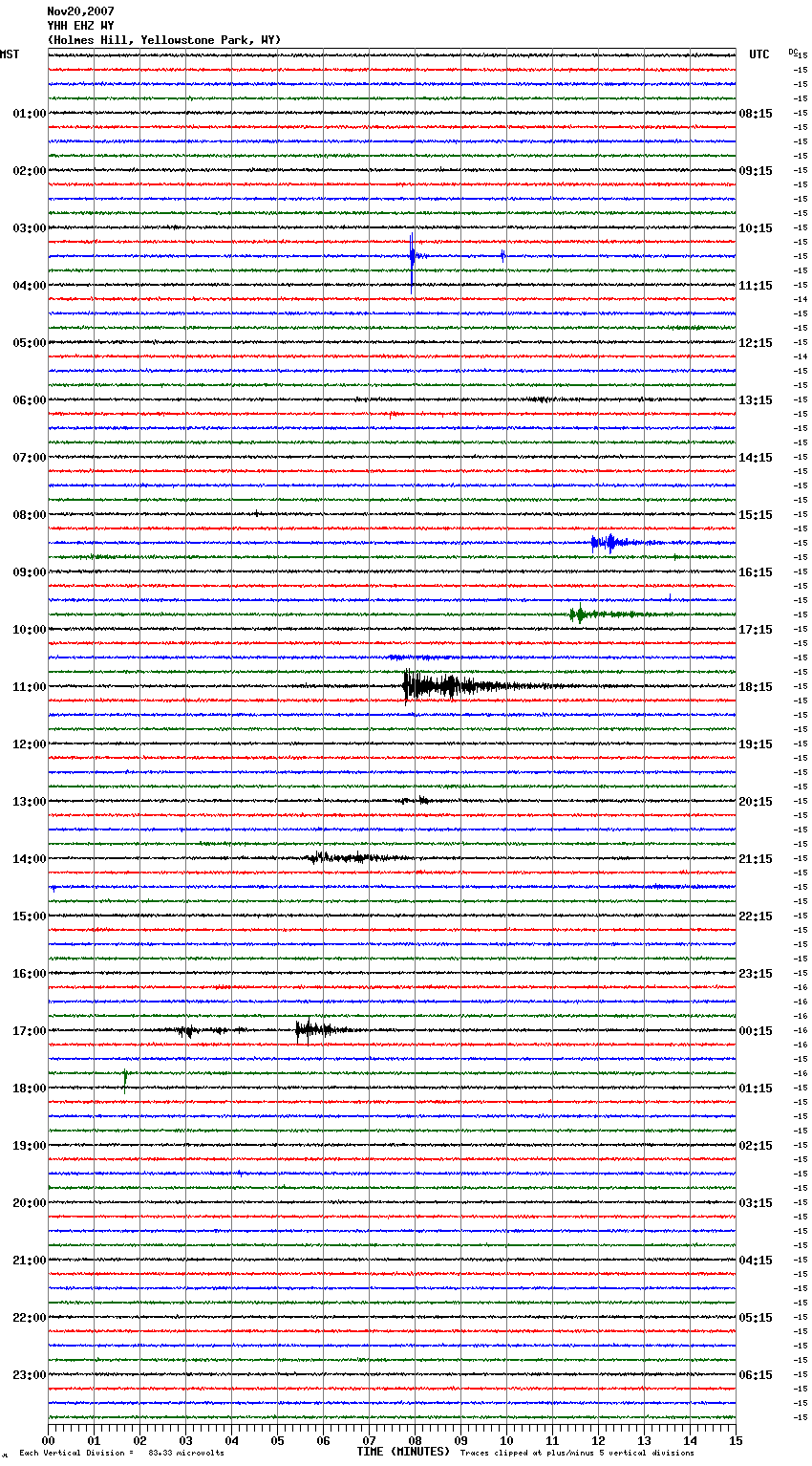Click the 23:15 UTC time label
The width and height of the screenshot is (812, 1466).
coord(756,974)
